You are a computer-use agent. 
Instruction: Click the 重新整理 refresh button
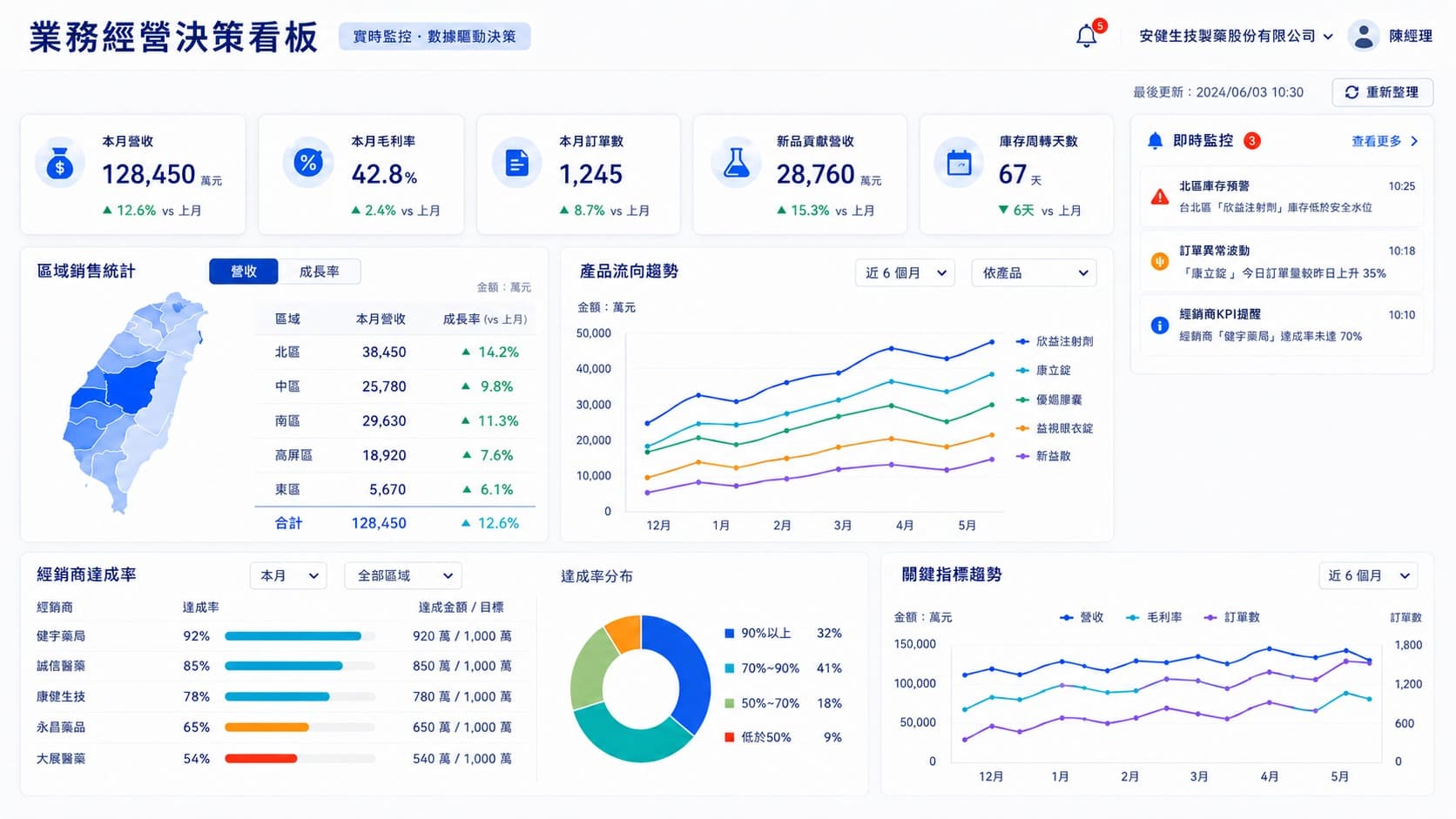coord(1383,92)
